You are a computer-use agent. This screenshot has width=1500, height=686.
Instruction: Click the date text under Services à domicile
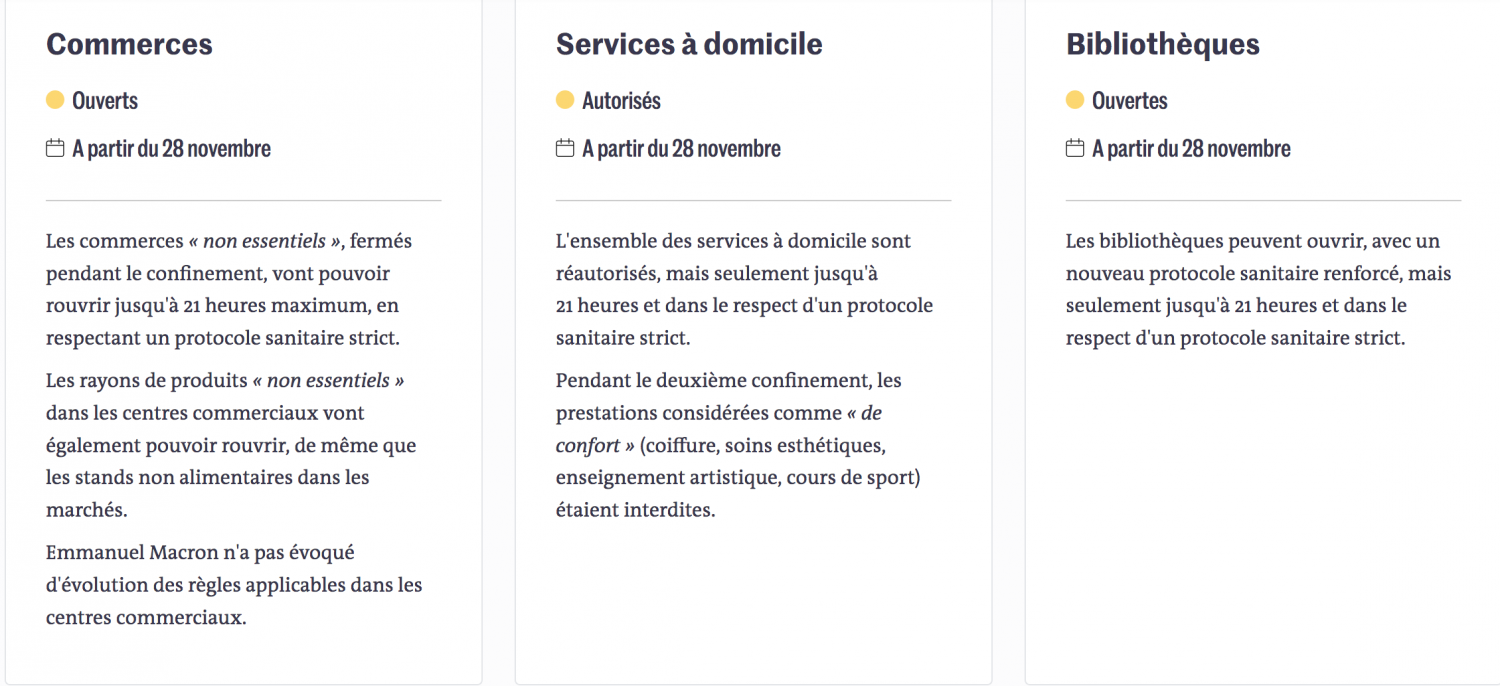(x=681, y=149)
